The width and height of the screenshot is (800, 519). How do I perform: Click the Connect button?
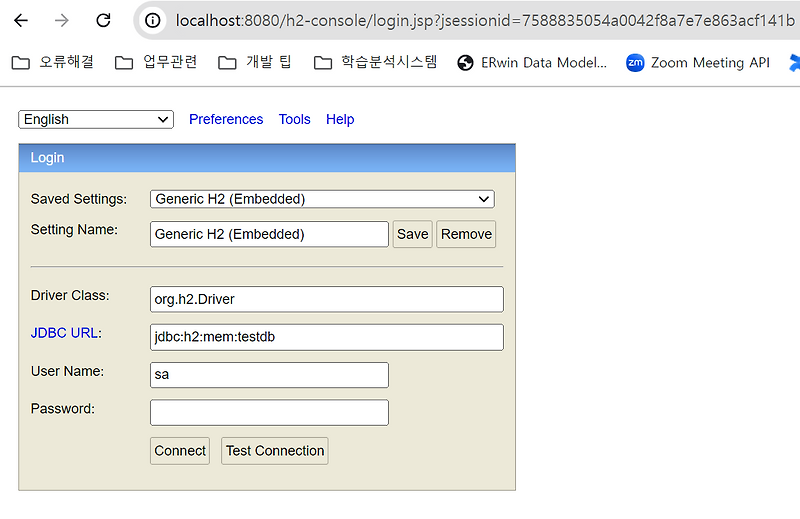coord(180,451)
